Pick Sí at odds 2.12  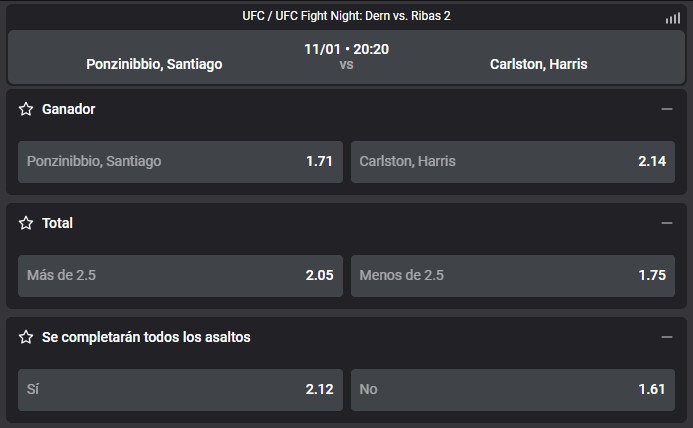click(180, 390)
